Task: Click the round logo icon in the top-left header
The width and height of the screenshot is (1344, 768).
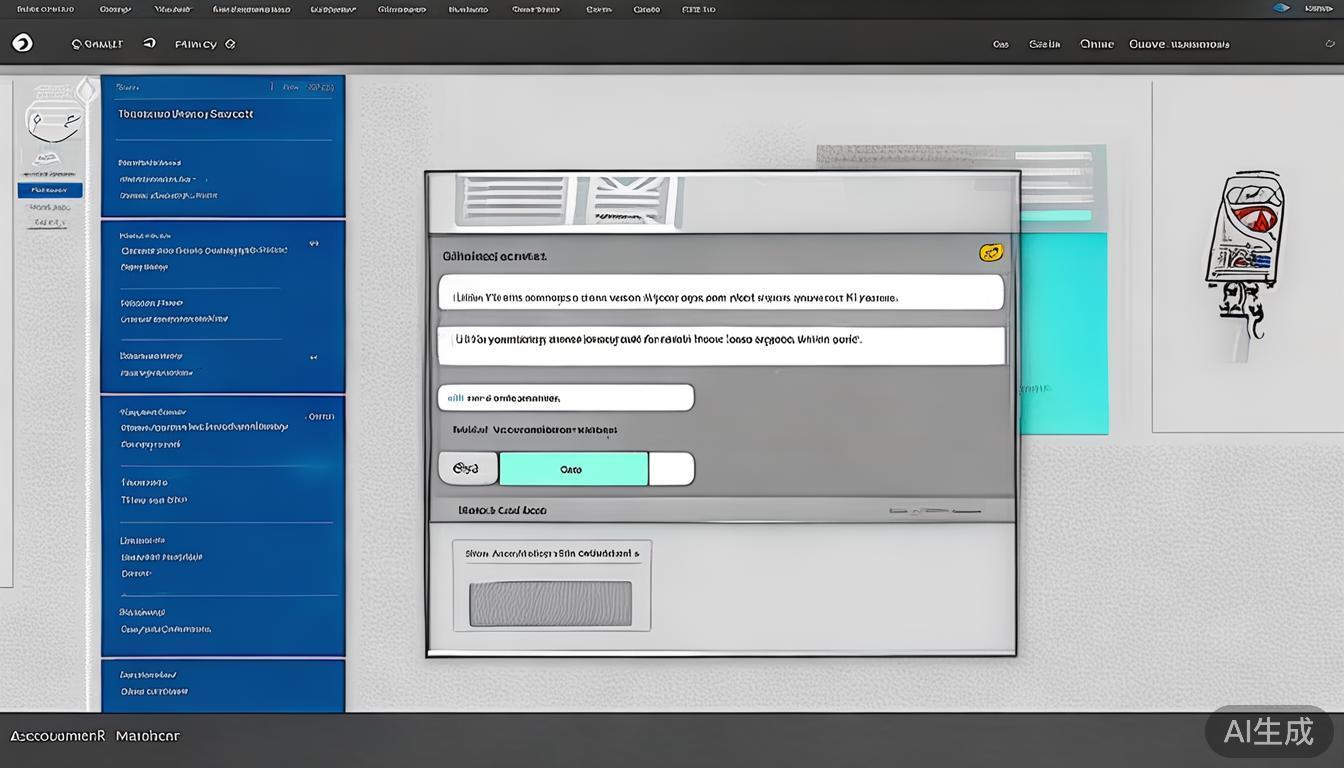Action: tap(22, 43)
